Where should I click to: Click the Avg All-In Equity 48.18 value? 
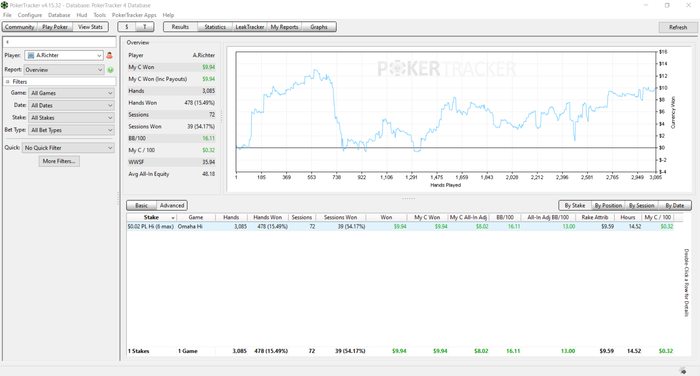(x=208, y=174)
